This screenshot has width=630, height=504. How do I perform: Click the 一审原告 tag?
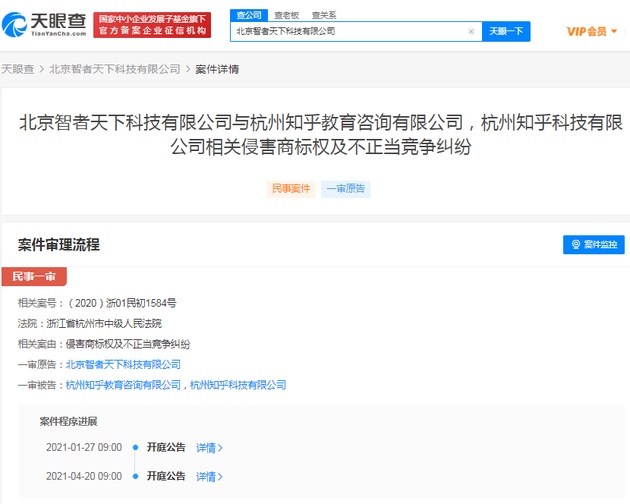(346, 188)
